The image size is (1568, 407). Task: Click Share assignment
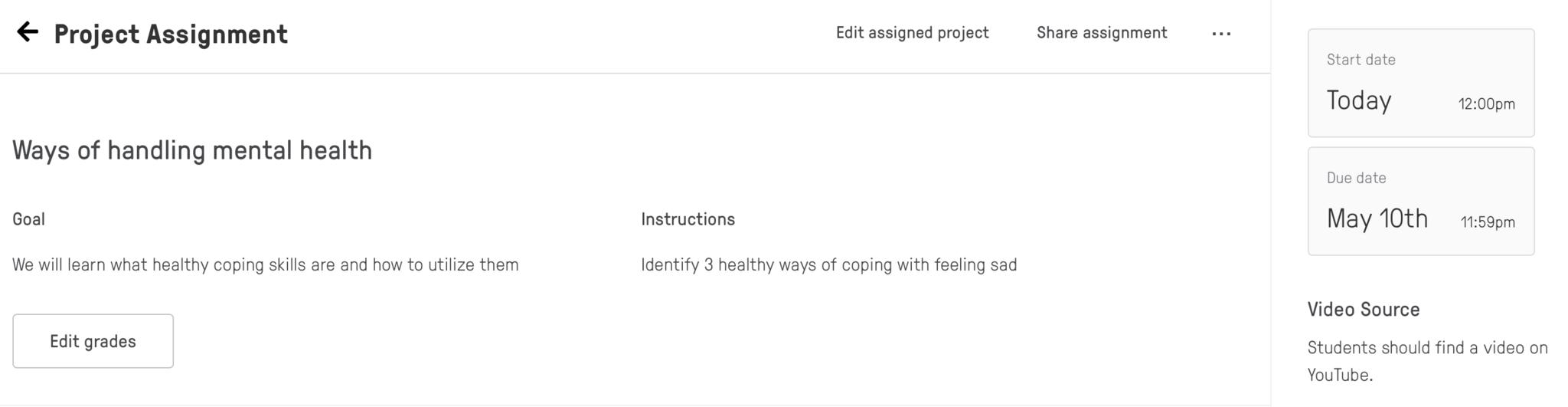(x=1102, y=33)
